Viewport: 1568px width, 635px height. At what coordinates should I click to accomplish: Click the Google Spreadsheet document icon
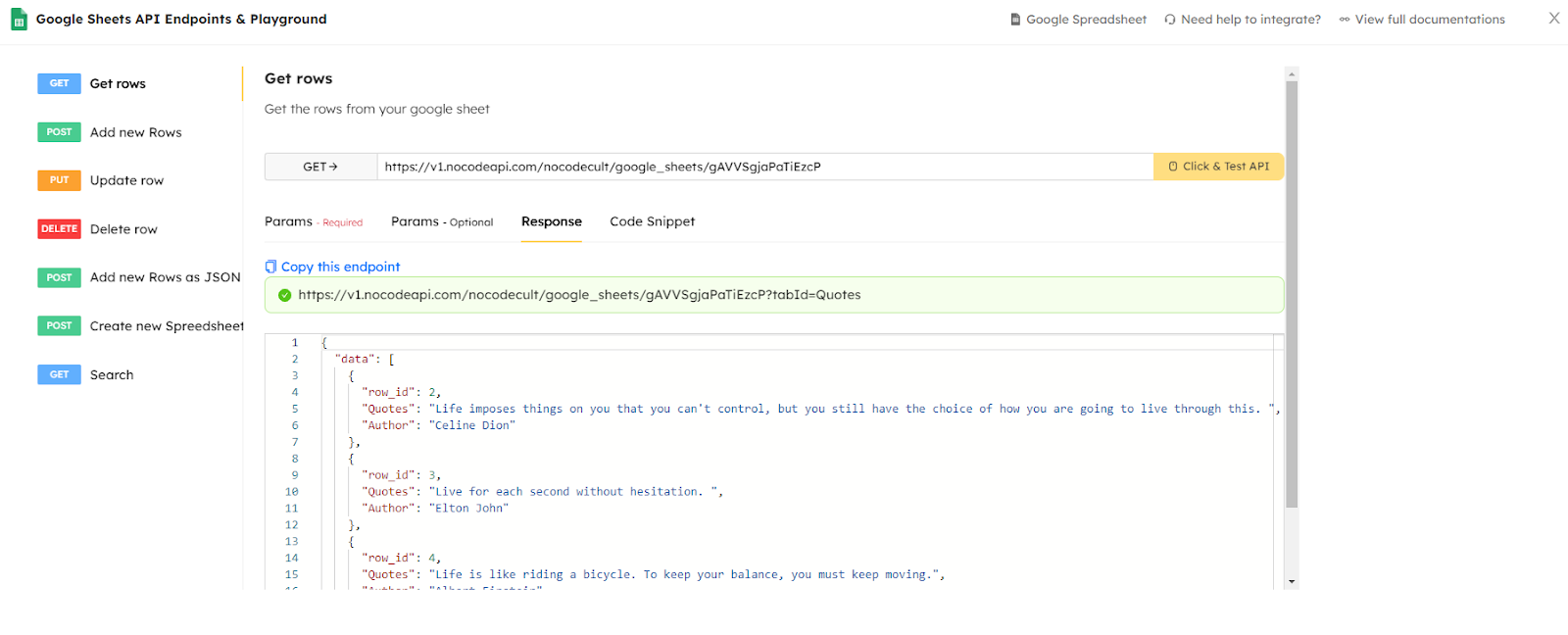click(1015, 20)
